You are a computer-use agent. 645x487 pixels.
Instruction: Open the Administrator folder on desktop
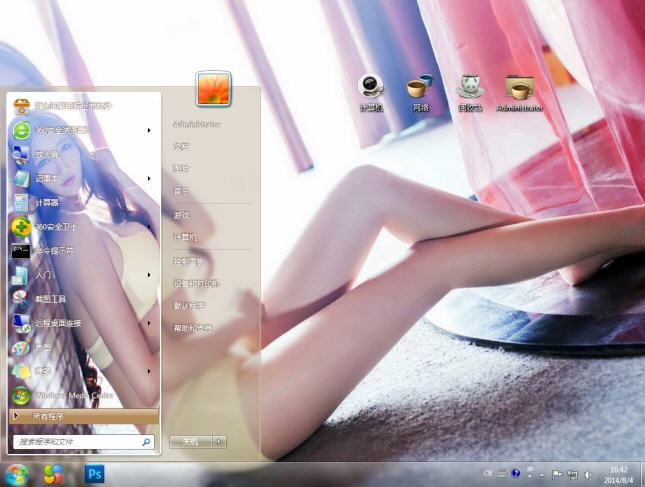[519, 92]
